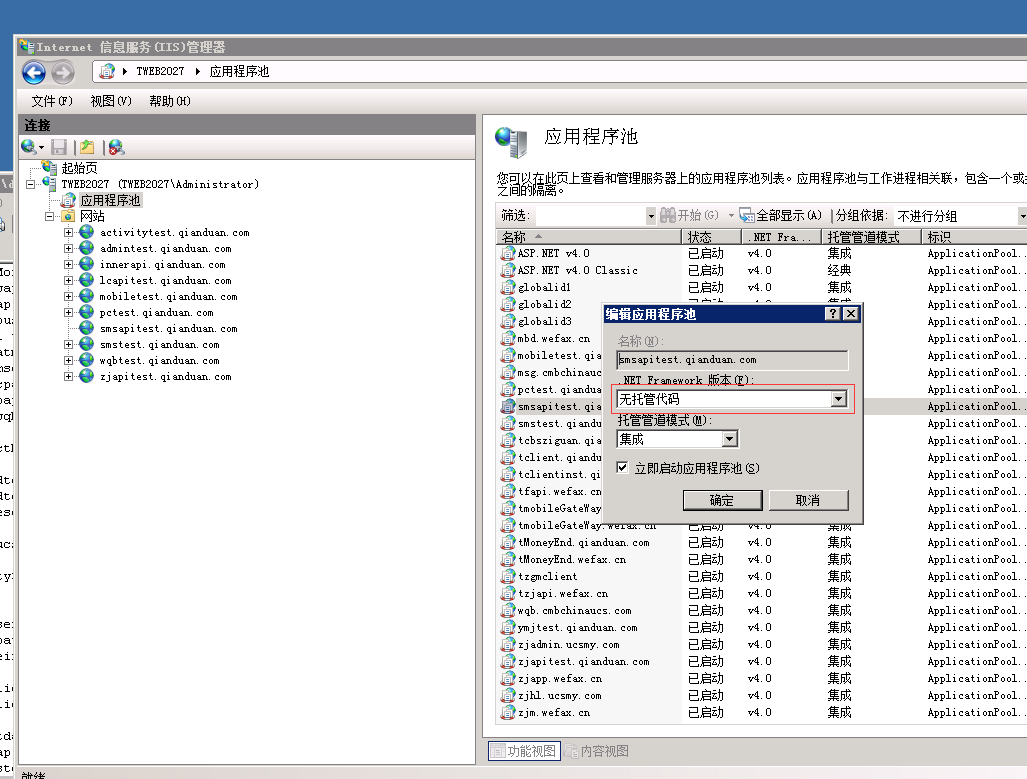Click the 开始(G) filter go button
The height and width of the screenshot is (779, 1027).
click(x=690, y=215)
